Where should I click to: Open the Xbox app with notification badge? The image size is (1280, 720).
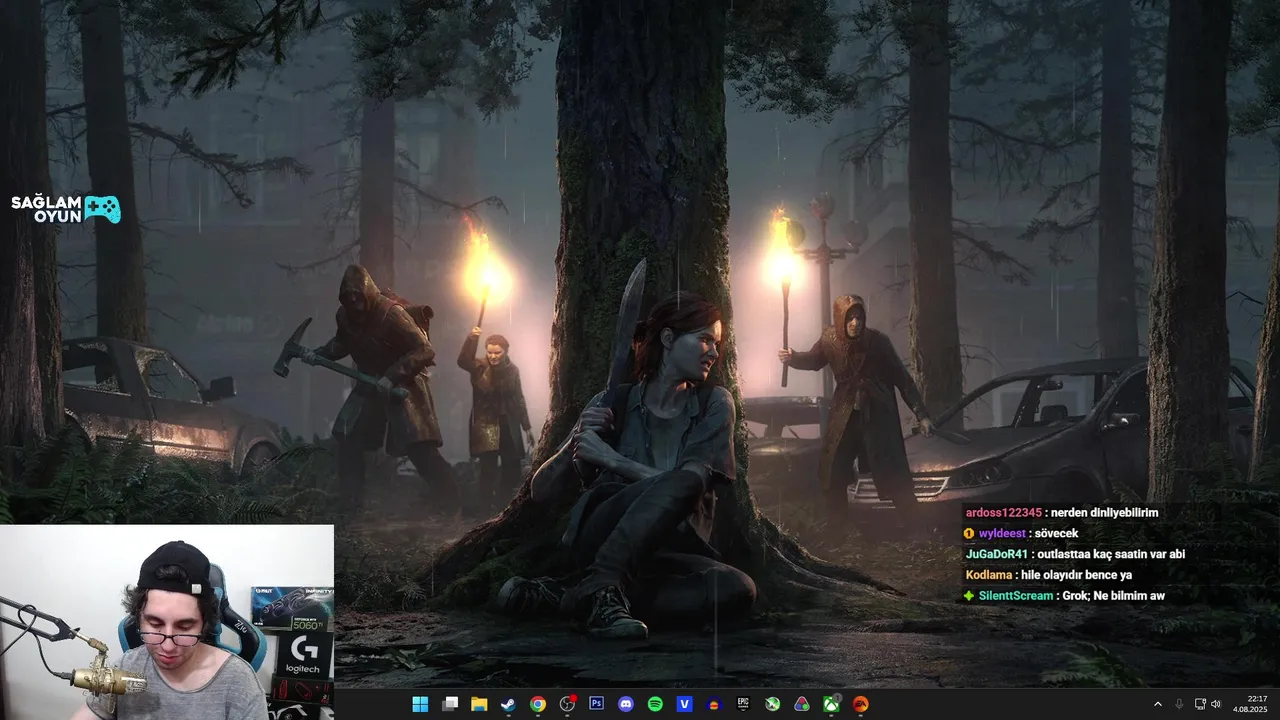[x=832, y=704]
